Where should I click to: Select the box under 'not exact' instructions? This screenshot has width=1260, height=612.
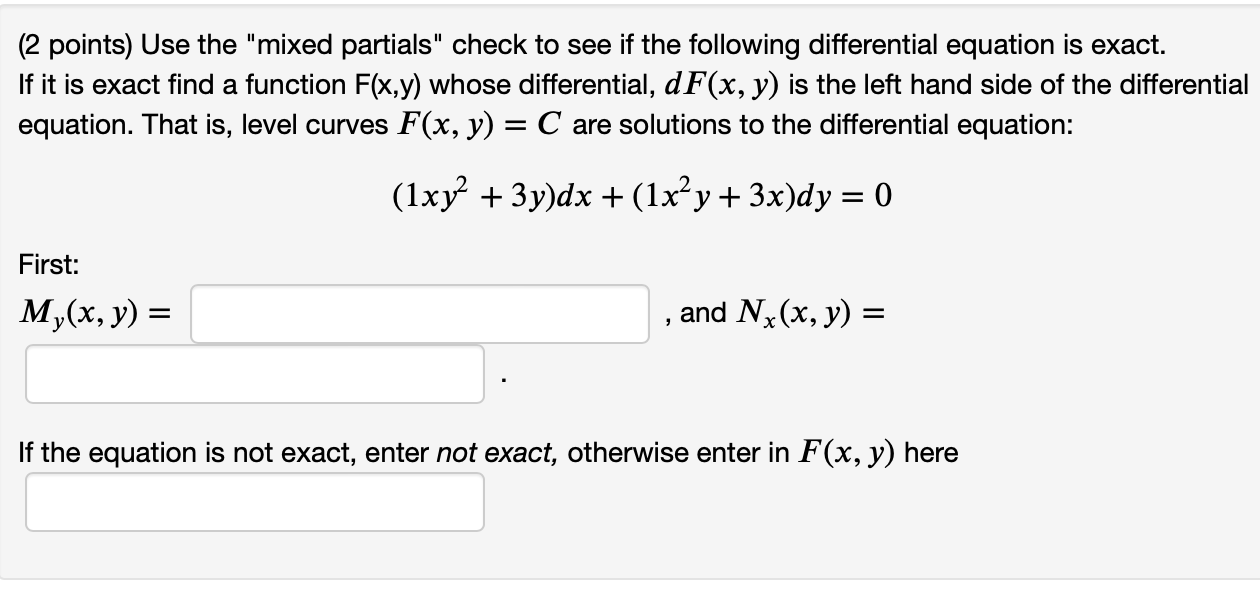tap(253, 501)
